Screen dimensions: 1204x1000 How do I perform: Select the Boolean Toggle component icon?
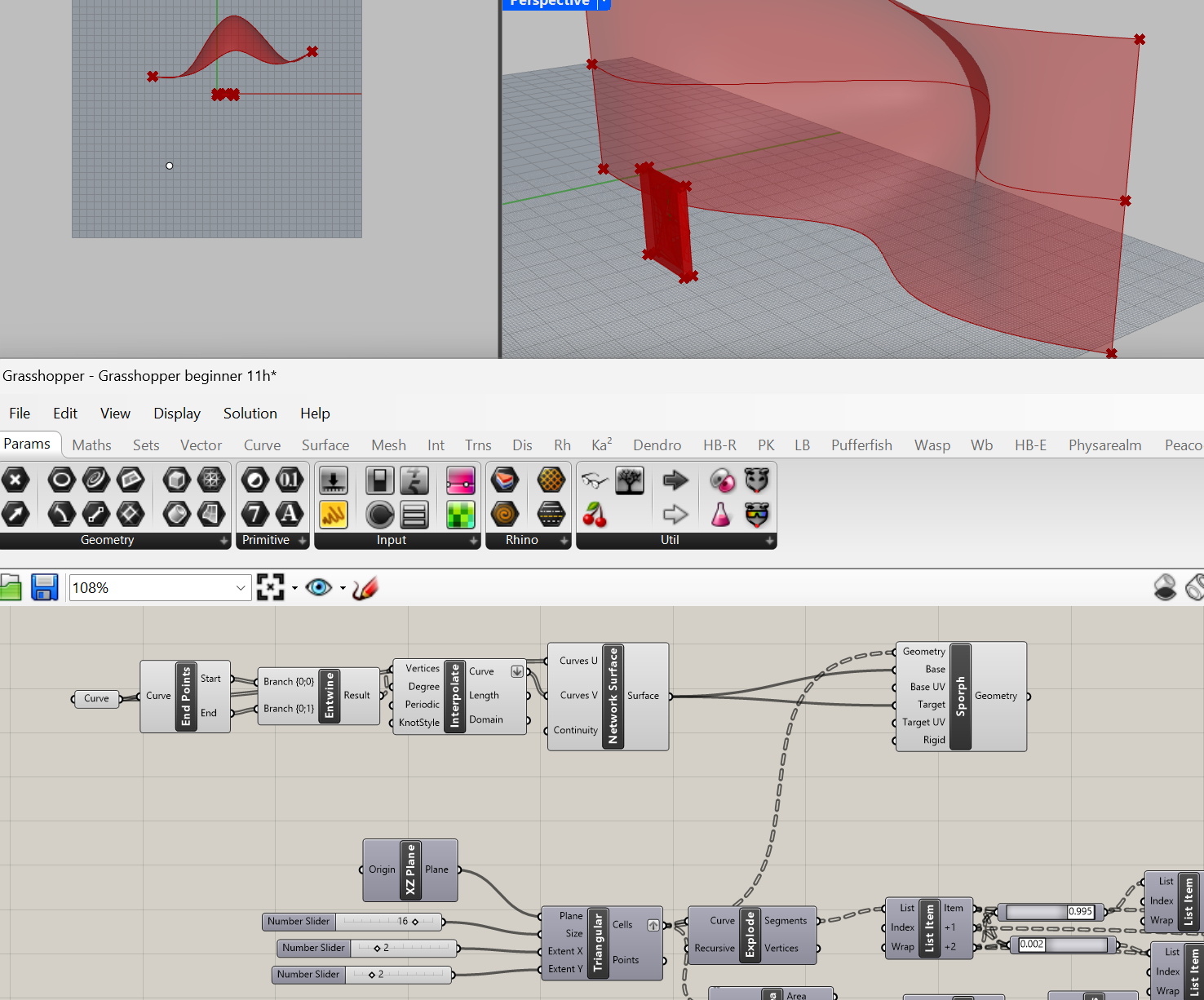(x=380, y=480)
